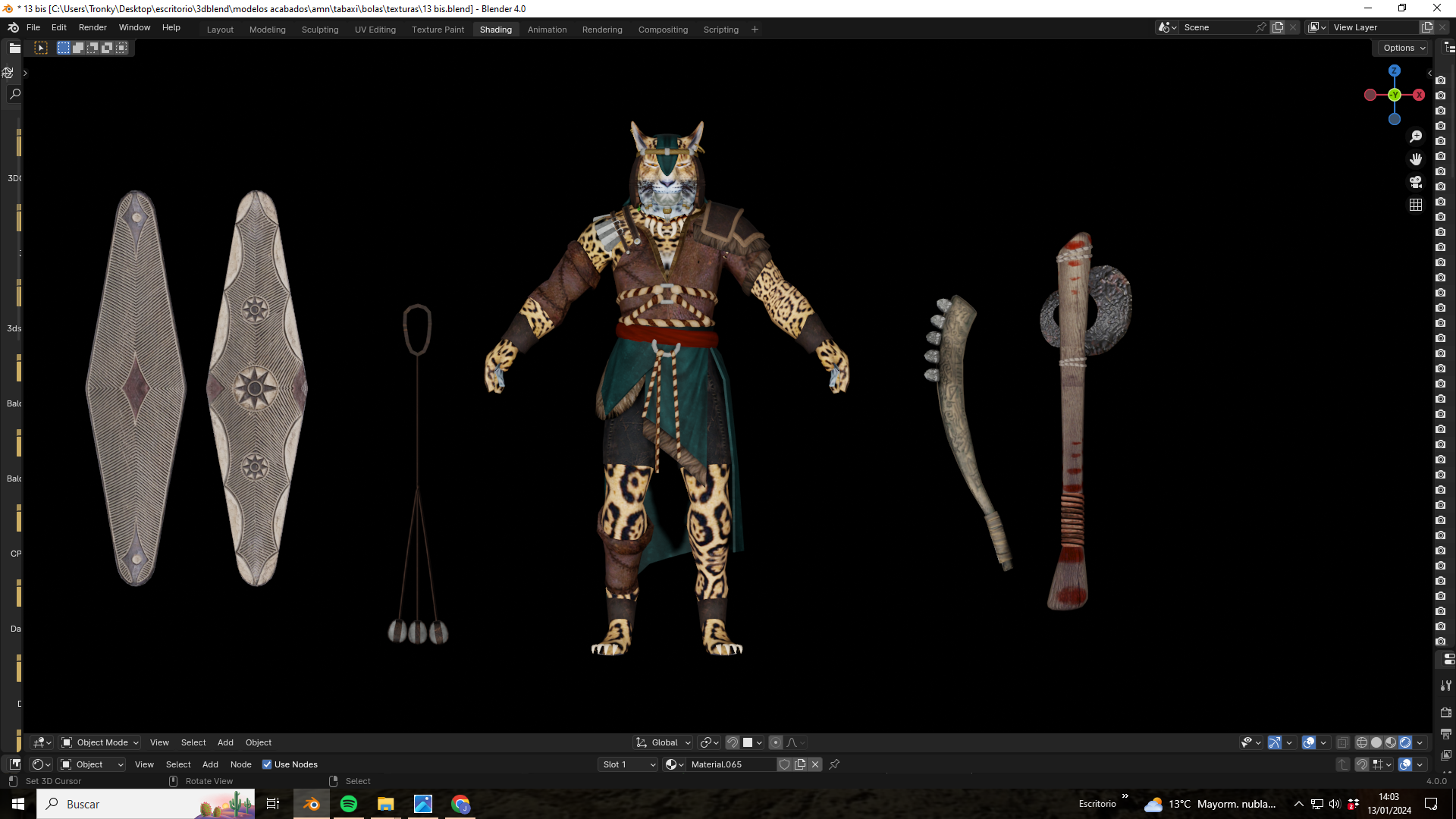The width and height of the screenshot is (1456, 819).
Task: Open the Global orientation dropdown
Action: (x=664, y=742)
